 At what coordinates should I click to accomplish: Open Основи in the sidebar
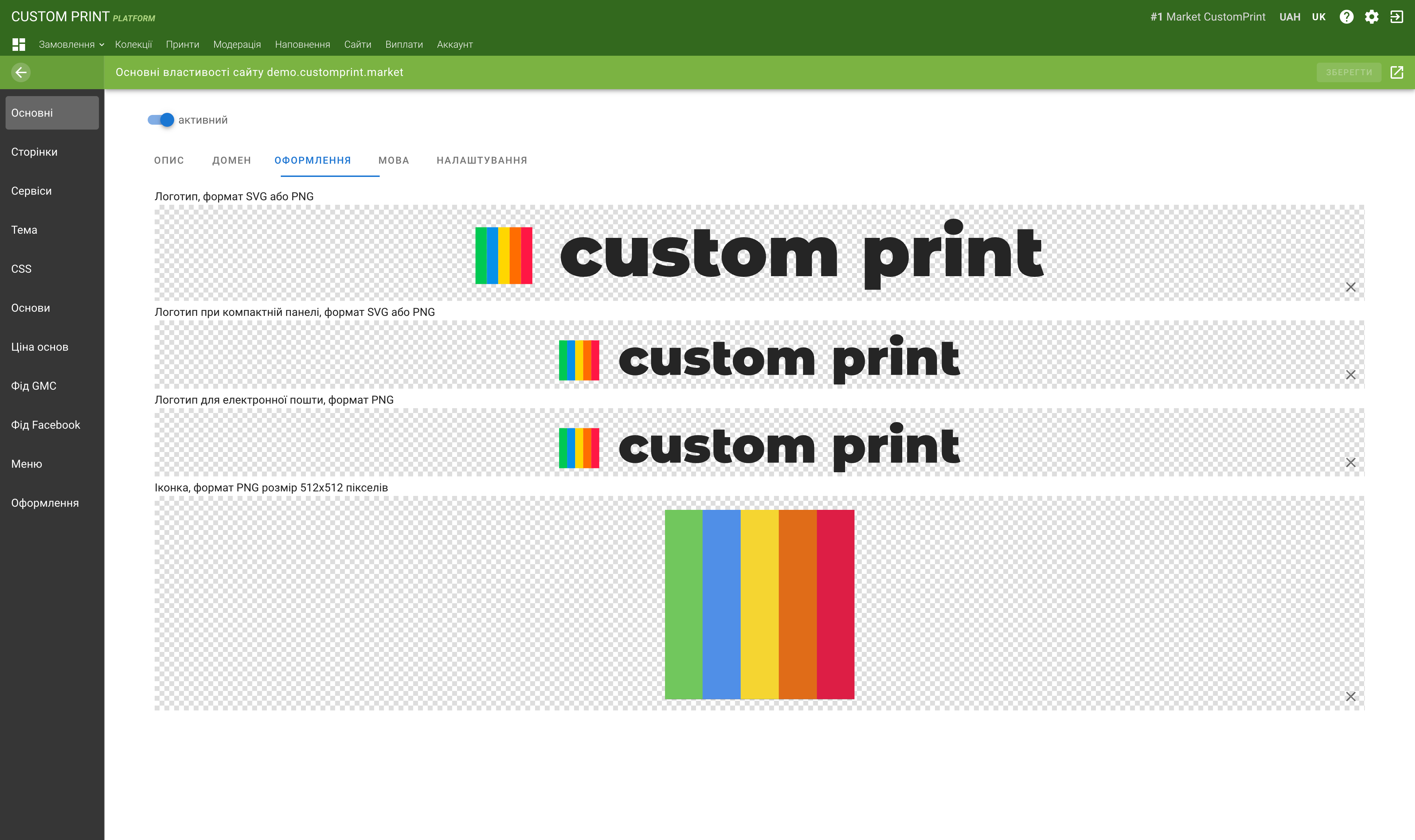point(52,308)
